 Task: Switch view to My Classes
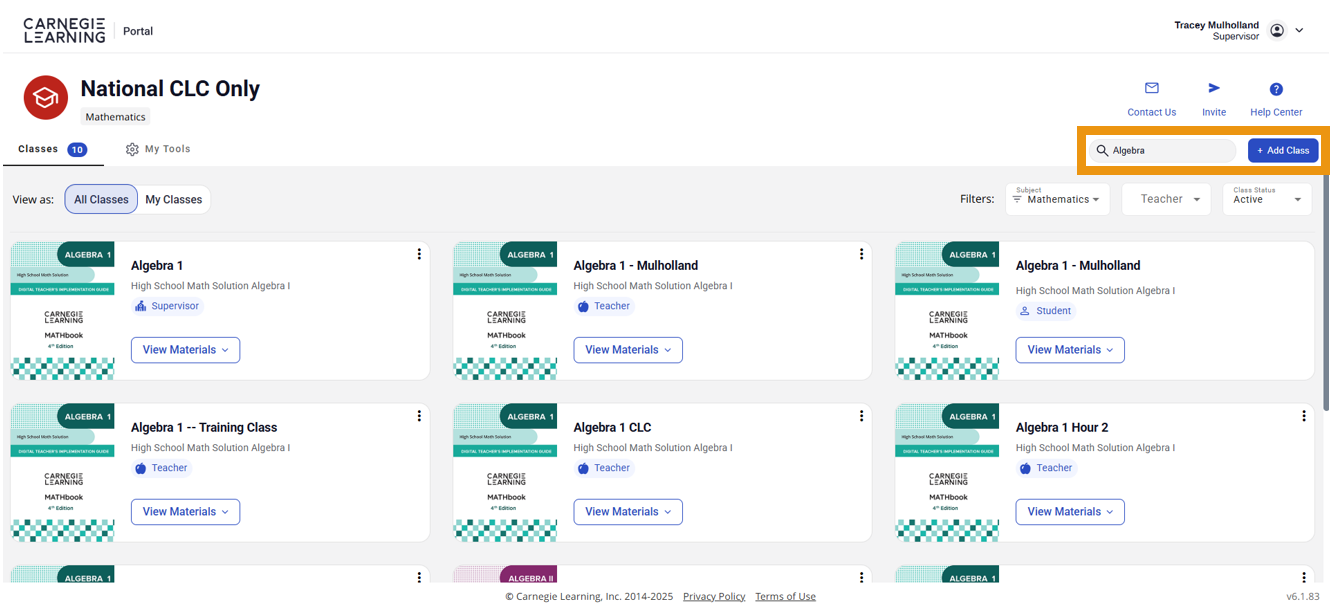tap(174, 199)
